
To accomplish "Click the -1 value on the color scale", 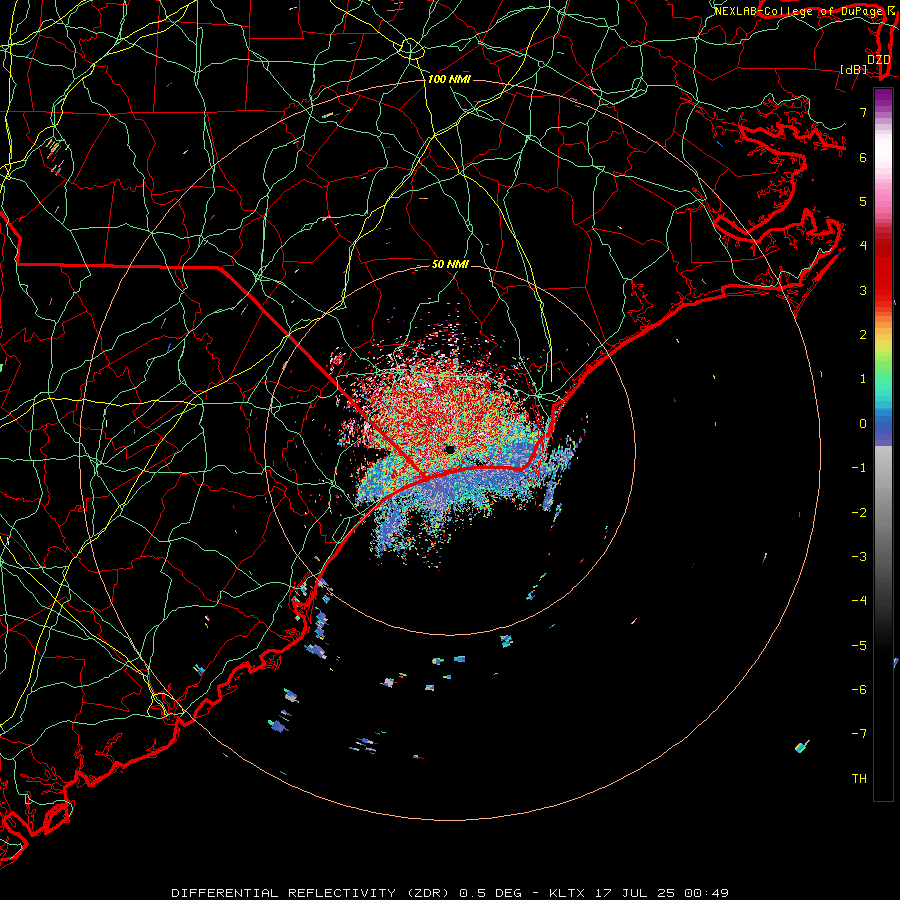I will (859, 468).
